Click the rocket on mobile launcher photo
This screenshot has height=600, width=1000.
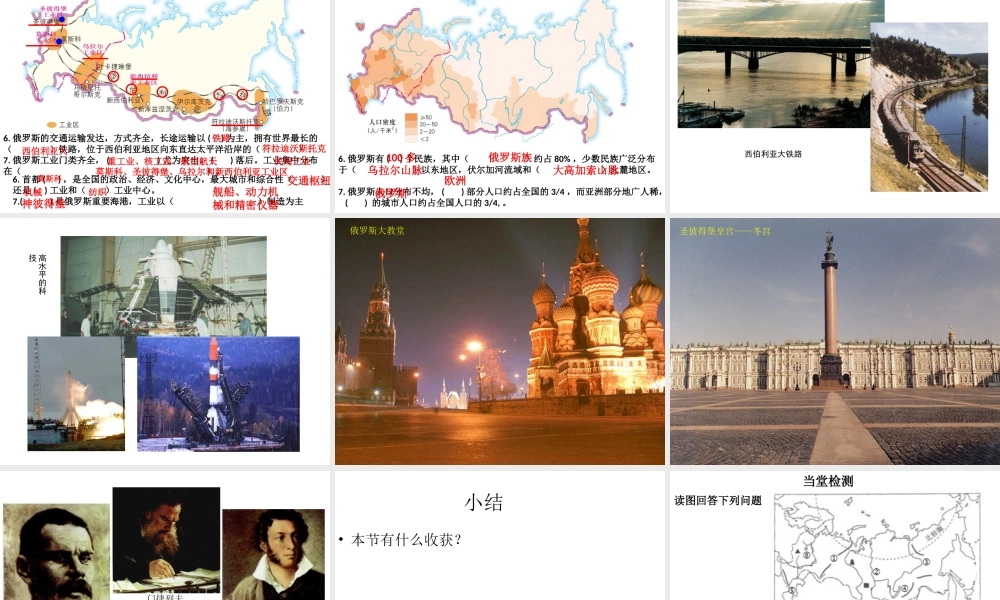click(x=218, y=394)
